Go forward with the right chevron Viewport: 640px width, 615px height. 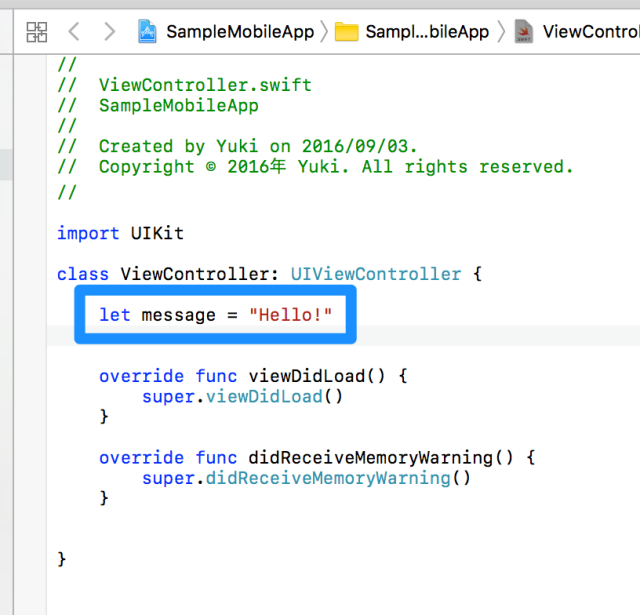coord(109,32)
